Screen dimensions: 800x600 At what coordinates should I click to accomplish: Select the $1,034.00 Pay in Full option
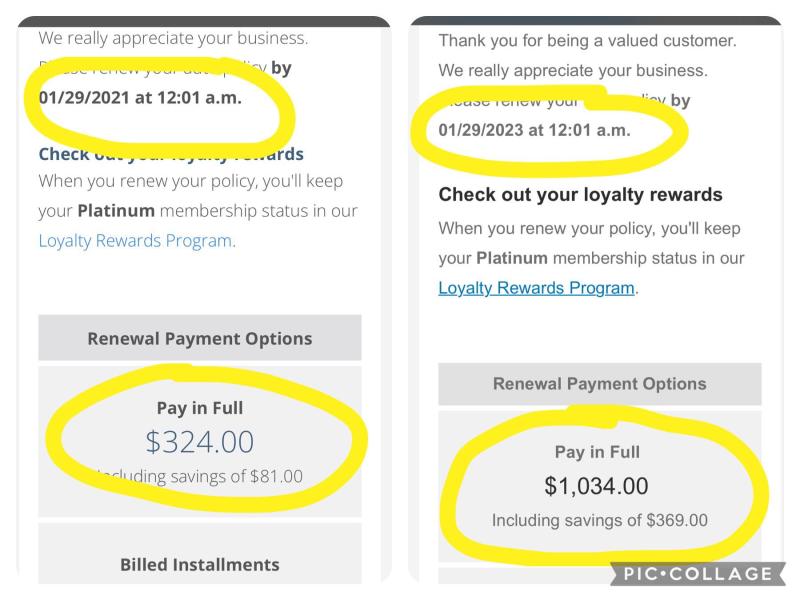(599, 485)
